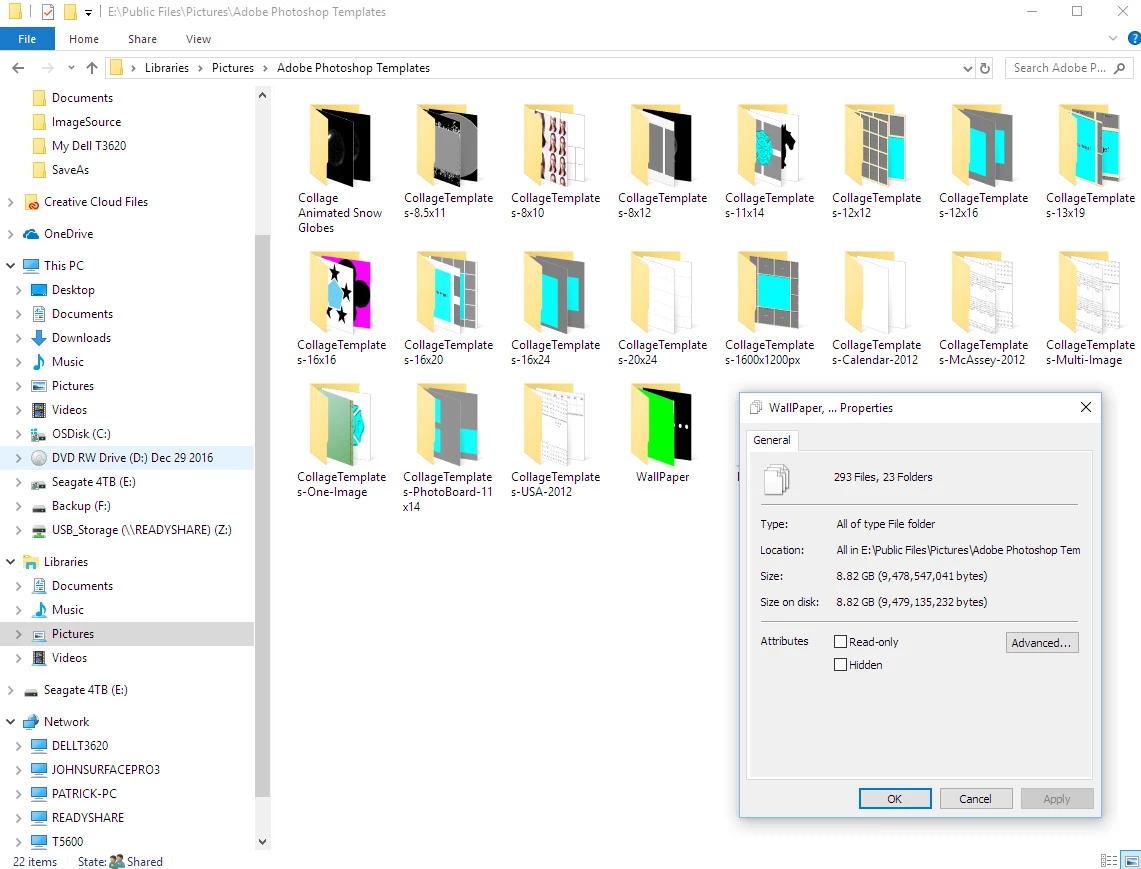The height and width of the screenshot is (869, 1141).
Task: Expand Creative Cloud Files node
Action: click(10, 202)
